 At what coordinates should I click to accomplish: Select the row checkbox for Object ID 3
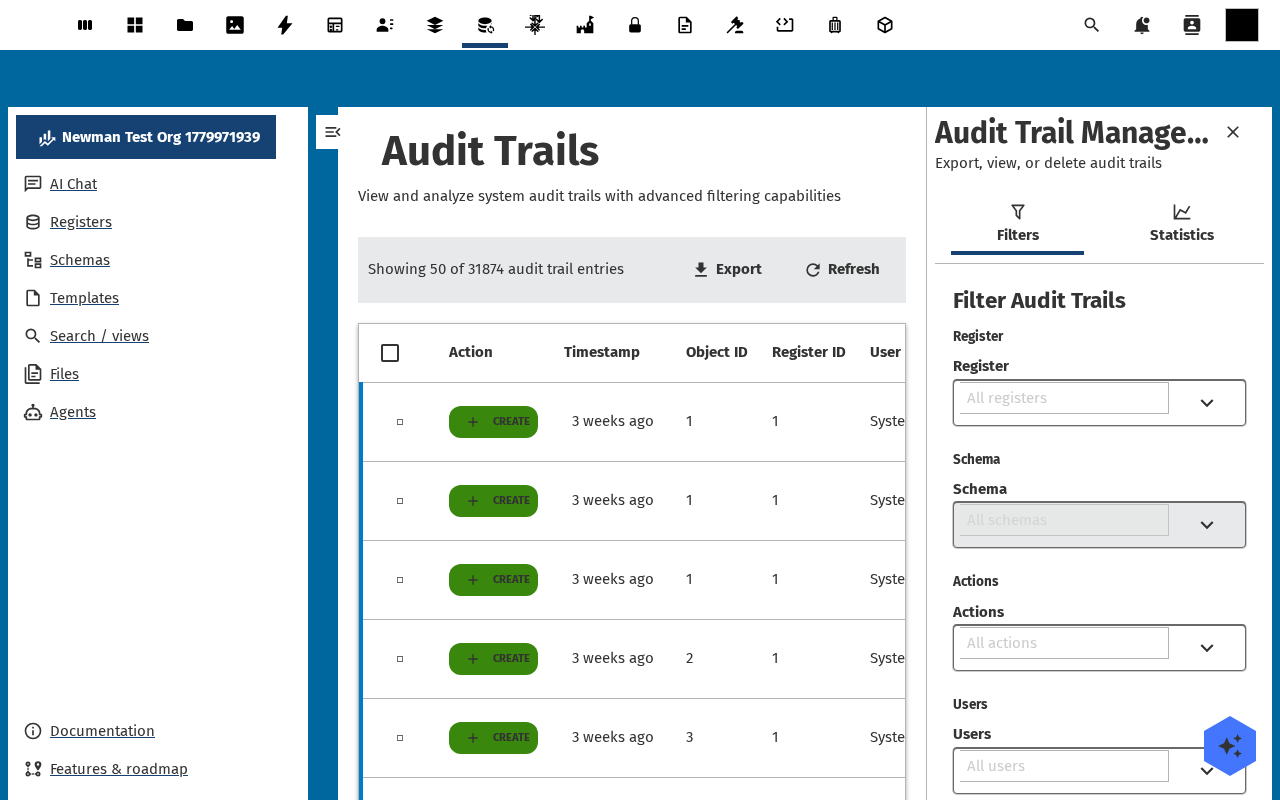pyautogui.click(x=400, y=738)
